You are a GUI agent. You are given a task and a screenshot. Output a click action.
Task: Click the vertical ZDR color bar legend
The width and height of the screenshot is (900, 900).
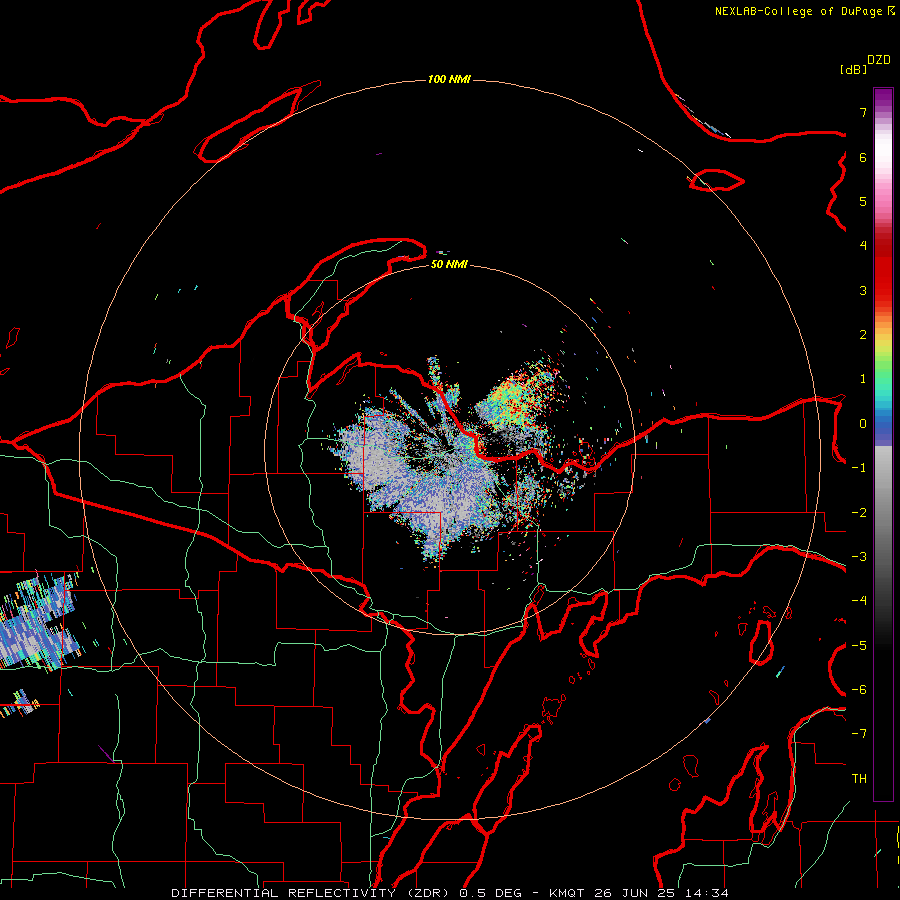[x=883, y=445]
